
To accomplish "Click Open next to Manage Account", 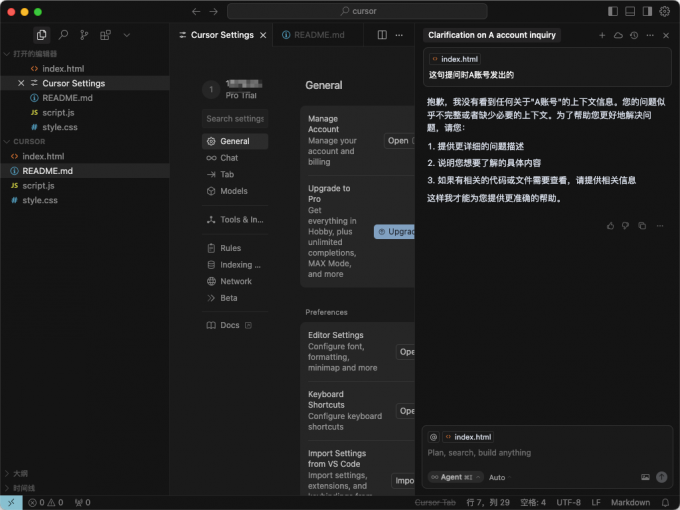I will 399,141.
